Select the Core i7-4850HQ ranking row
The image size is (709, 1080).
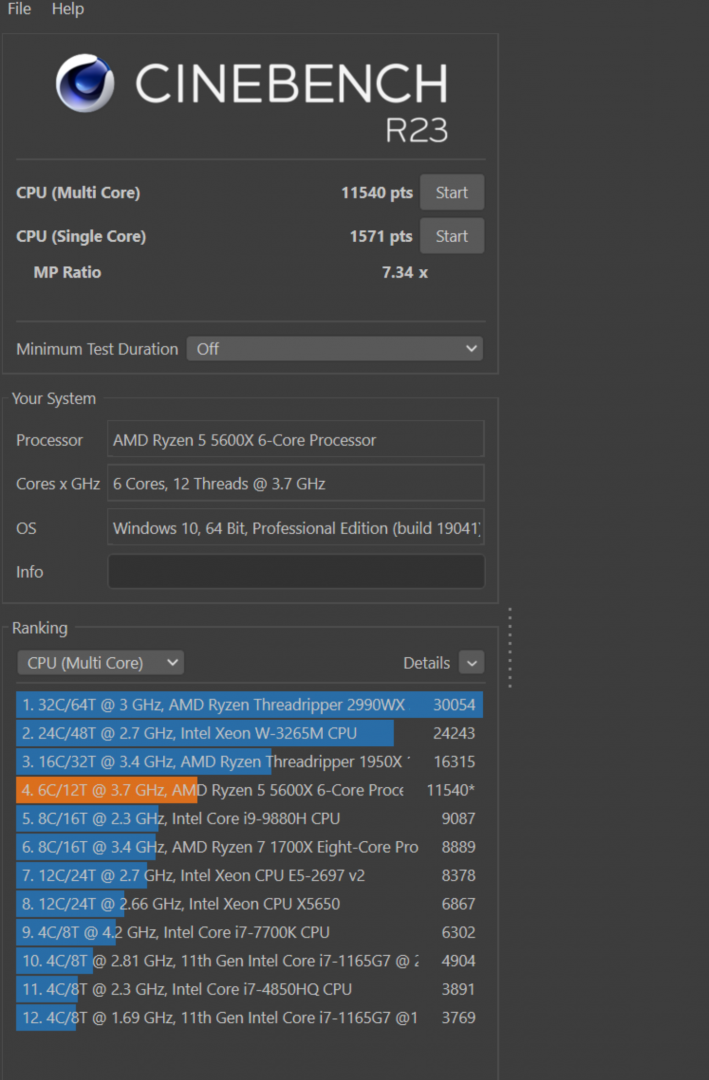[x=249, y=989]
